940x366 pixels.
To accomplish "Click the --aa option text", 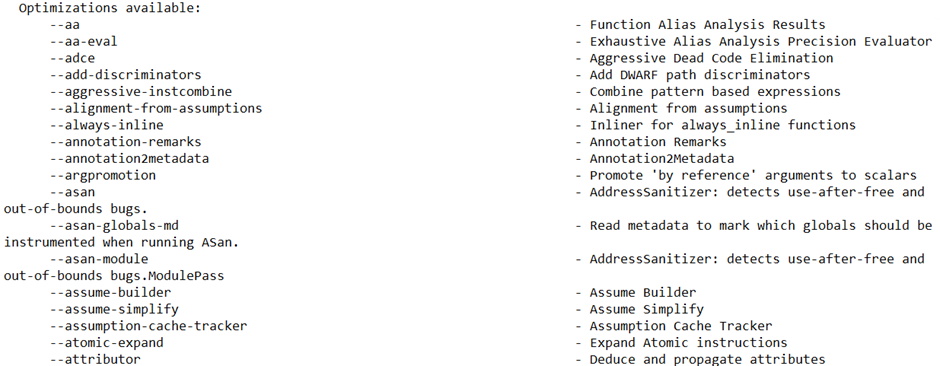I will [65, 25].
